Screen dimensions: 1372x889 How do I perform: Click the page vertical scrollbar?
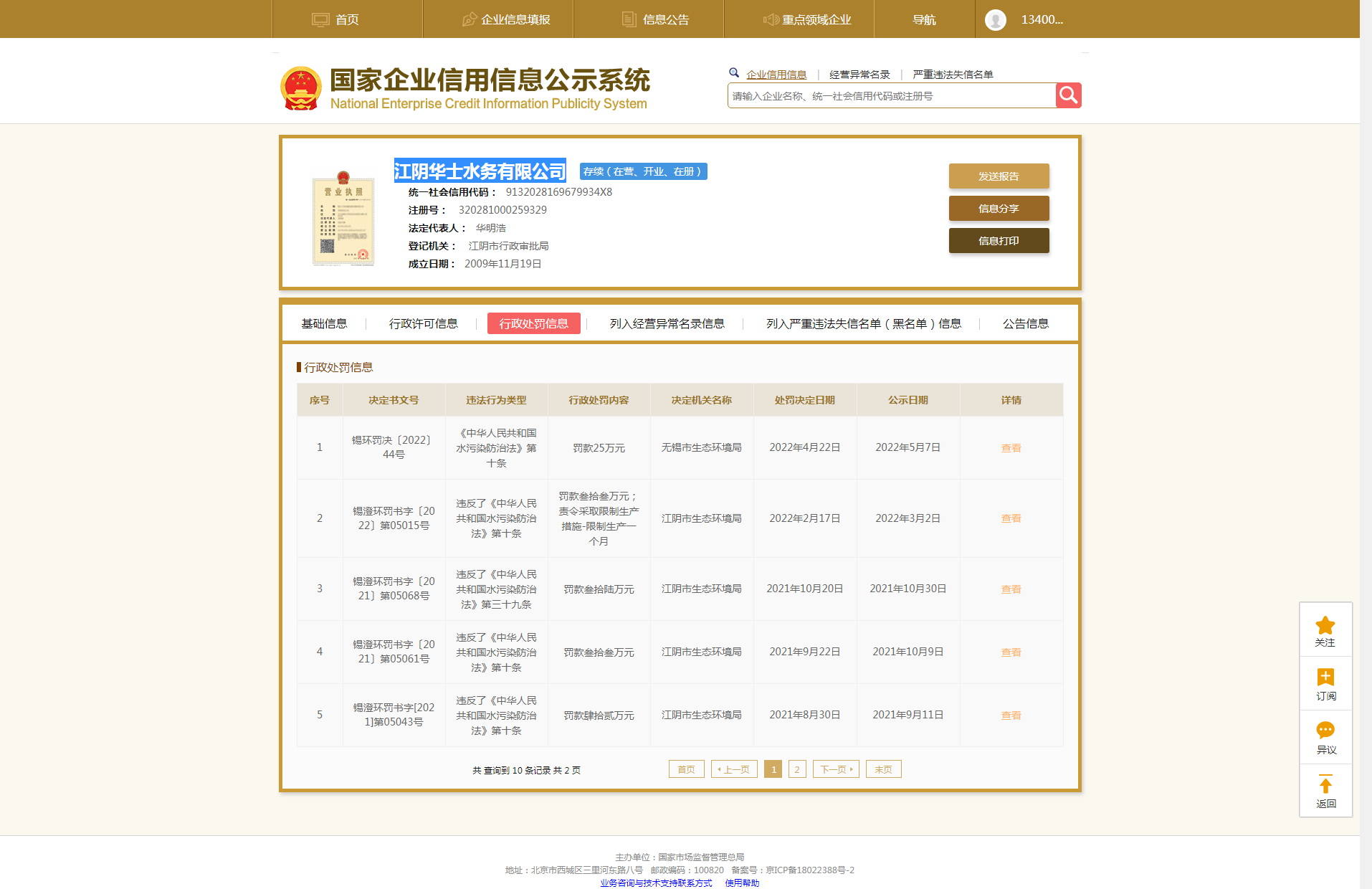pyautogui.click(x=1366, y=444)
